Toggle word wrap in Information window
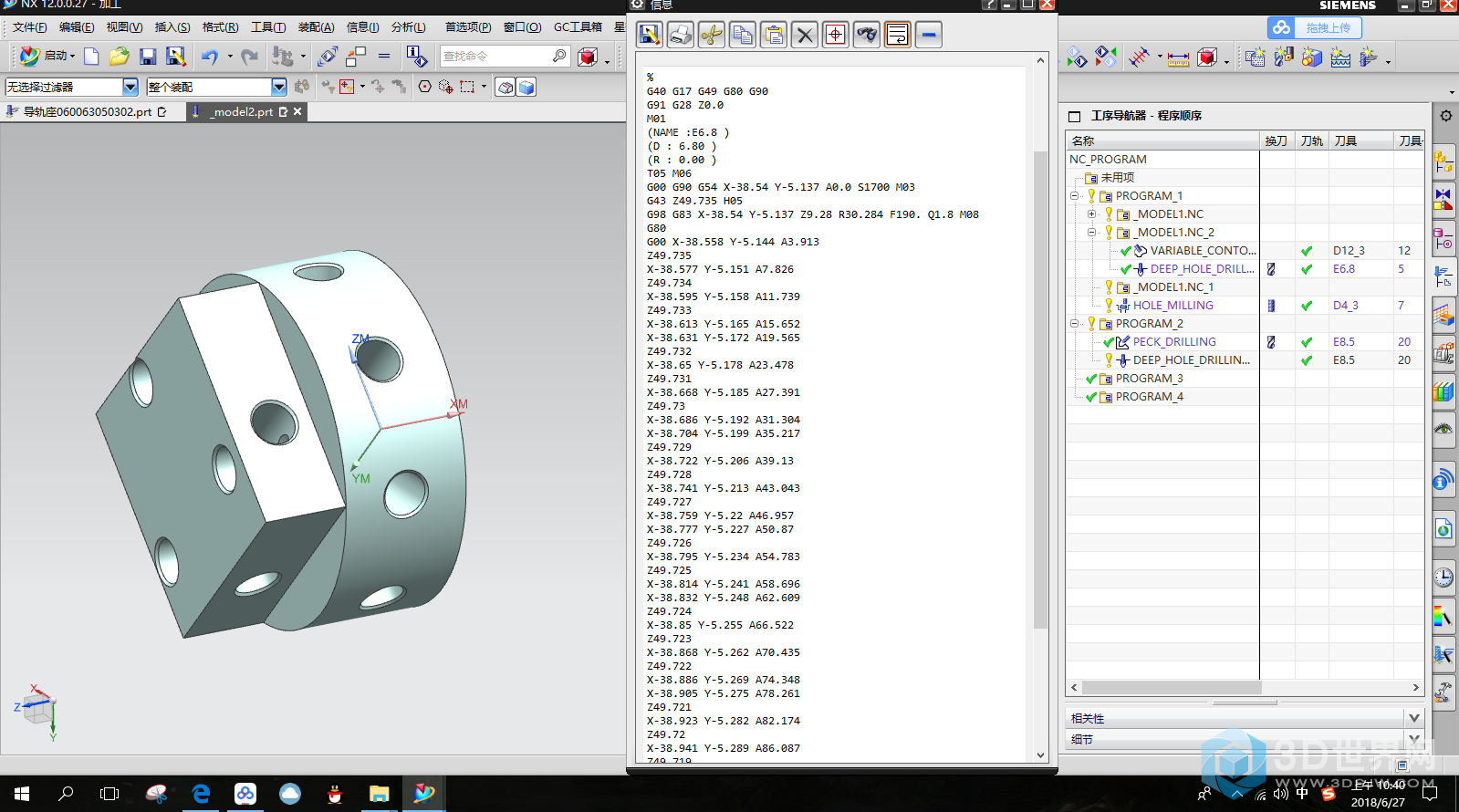The image size is (1459, 812). [898, 35]
